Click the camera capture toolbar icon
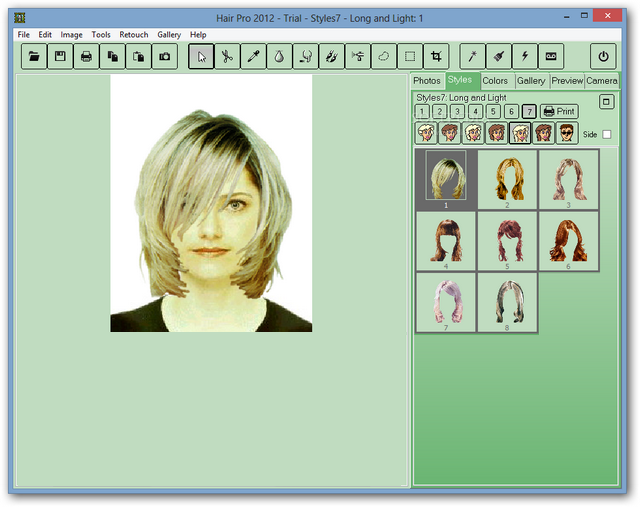 (x=165, y=56)
